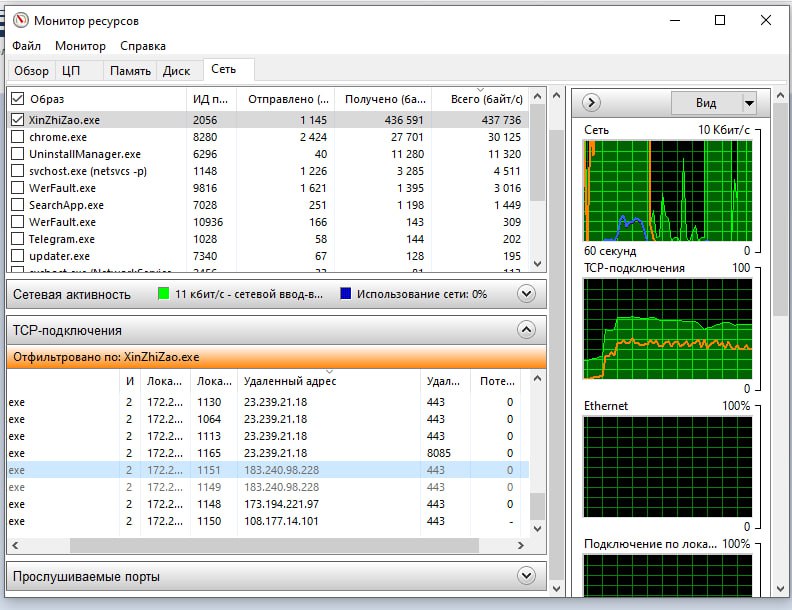Click the TCP list scroll-down arrow
792x610 pixels.
537,529
